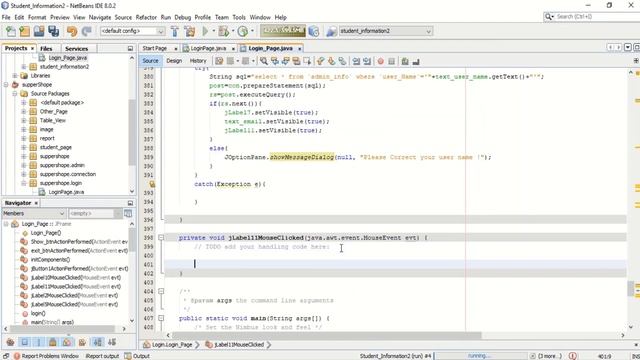This screenshot has height=360, width=640.
Task: Collapse the main method code fold
Action: [x=161, y=318]
